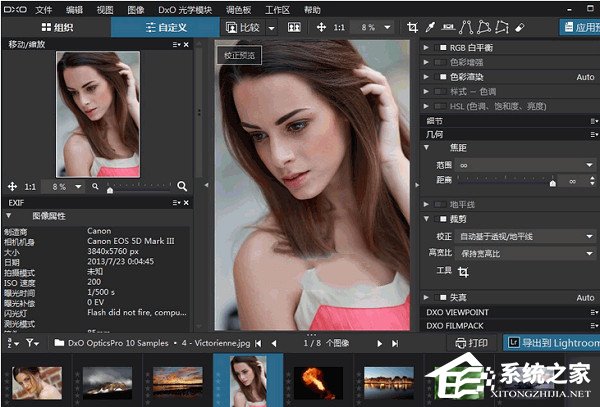Toggle the 失真 correction switch
This screenshot has width=600, height=407.
point(440,297)
